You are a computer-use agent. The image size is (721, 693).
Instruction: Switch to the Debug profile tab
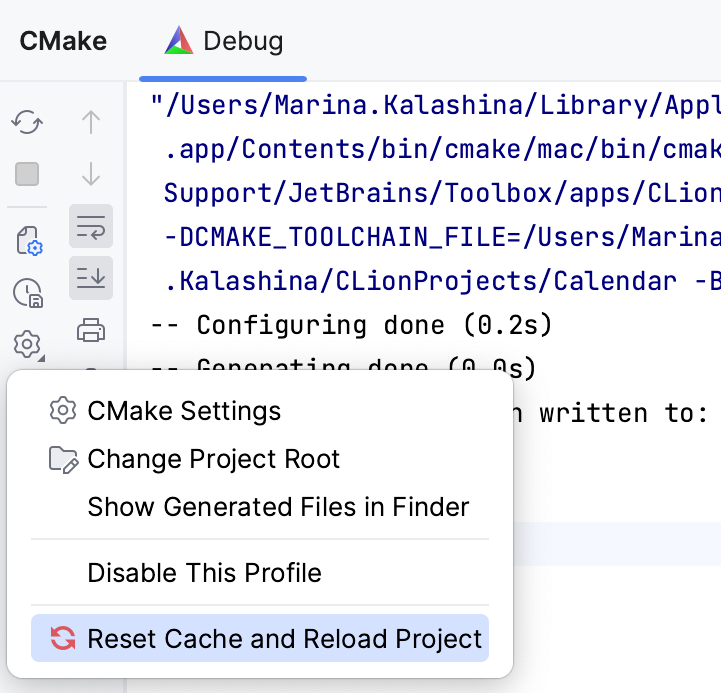coord(223,41)
